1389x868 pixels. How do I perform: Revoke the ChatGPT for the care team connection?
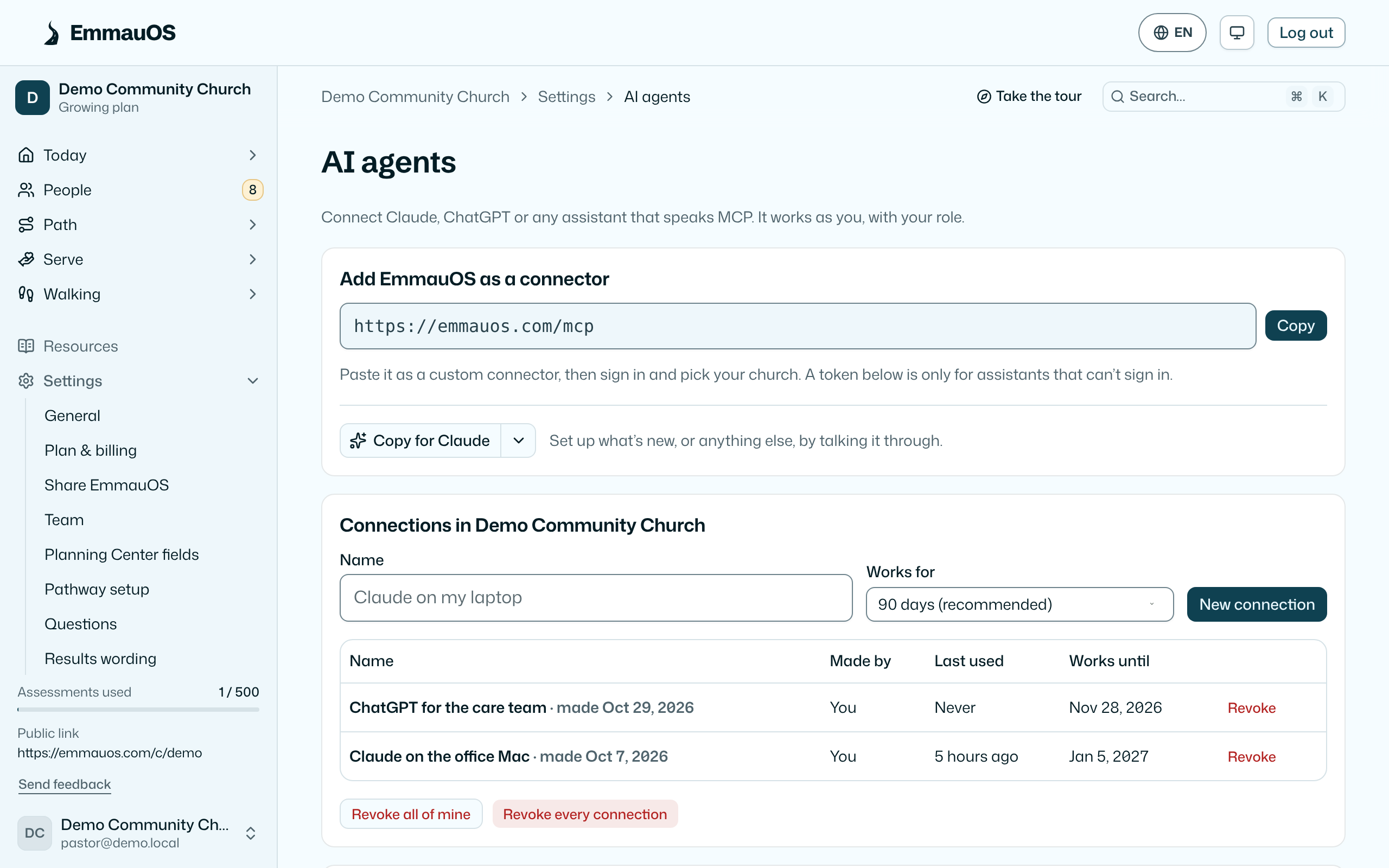coord(1251,708)
